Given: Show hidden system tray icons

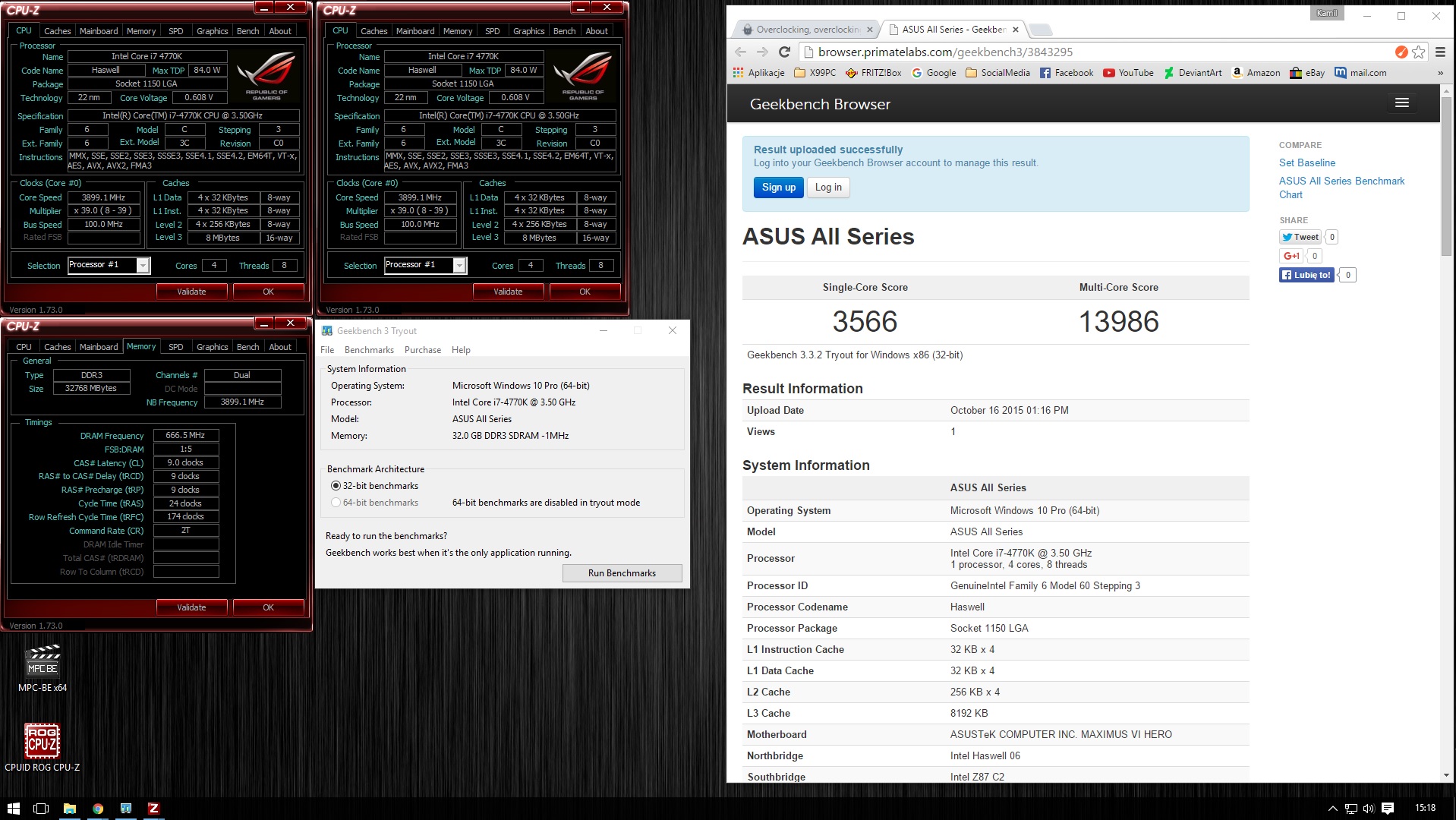Looking at the screenshot, I should tap(1332, 809).
